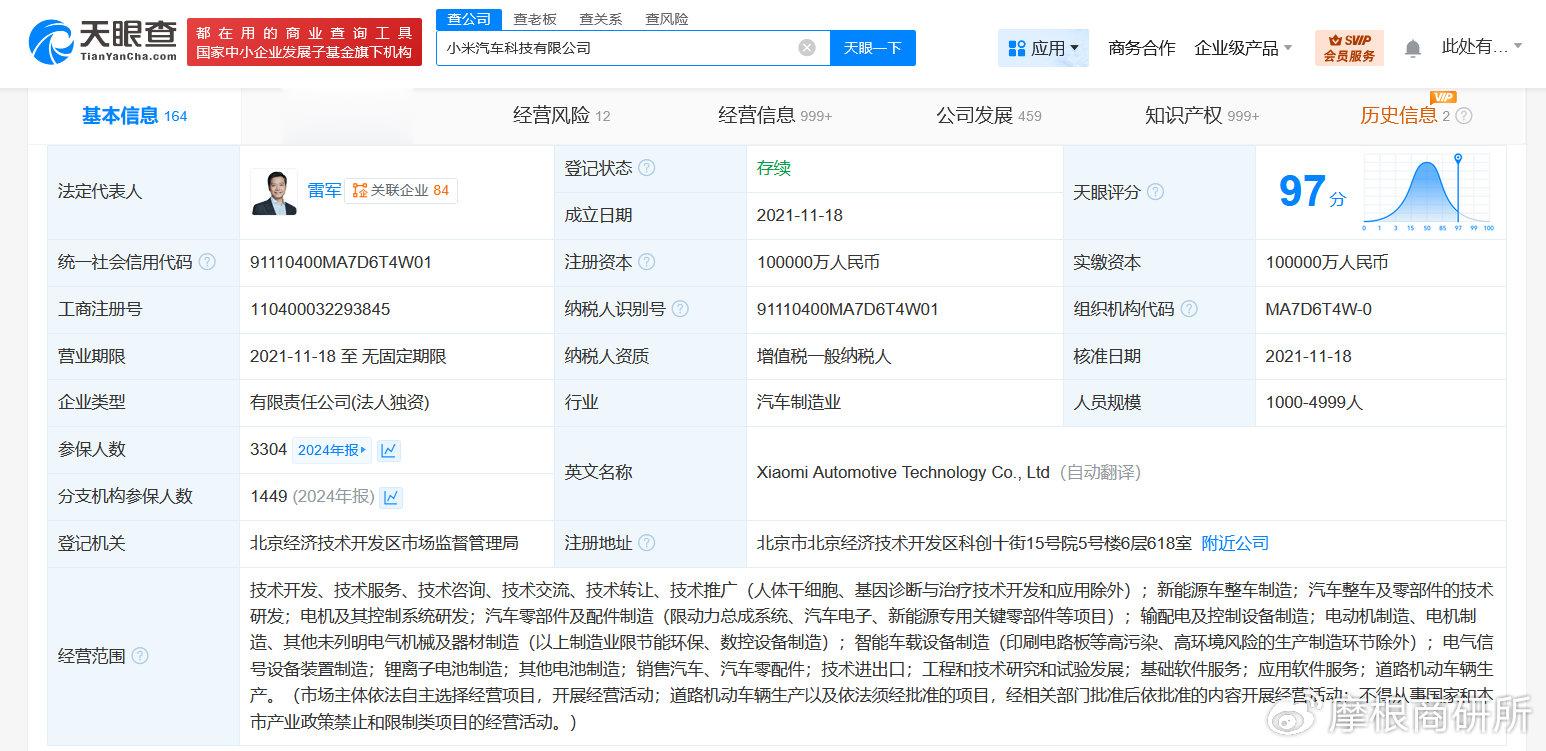The image size is (1546, 751).
Task: Click help icon next to 登记状态
Action: click(x=647, y=168)
